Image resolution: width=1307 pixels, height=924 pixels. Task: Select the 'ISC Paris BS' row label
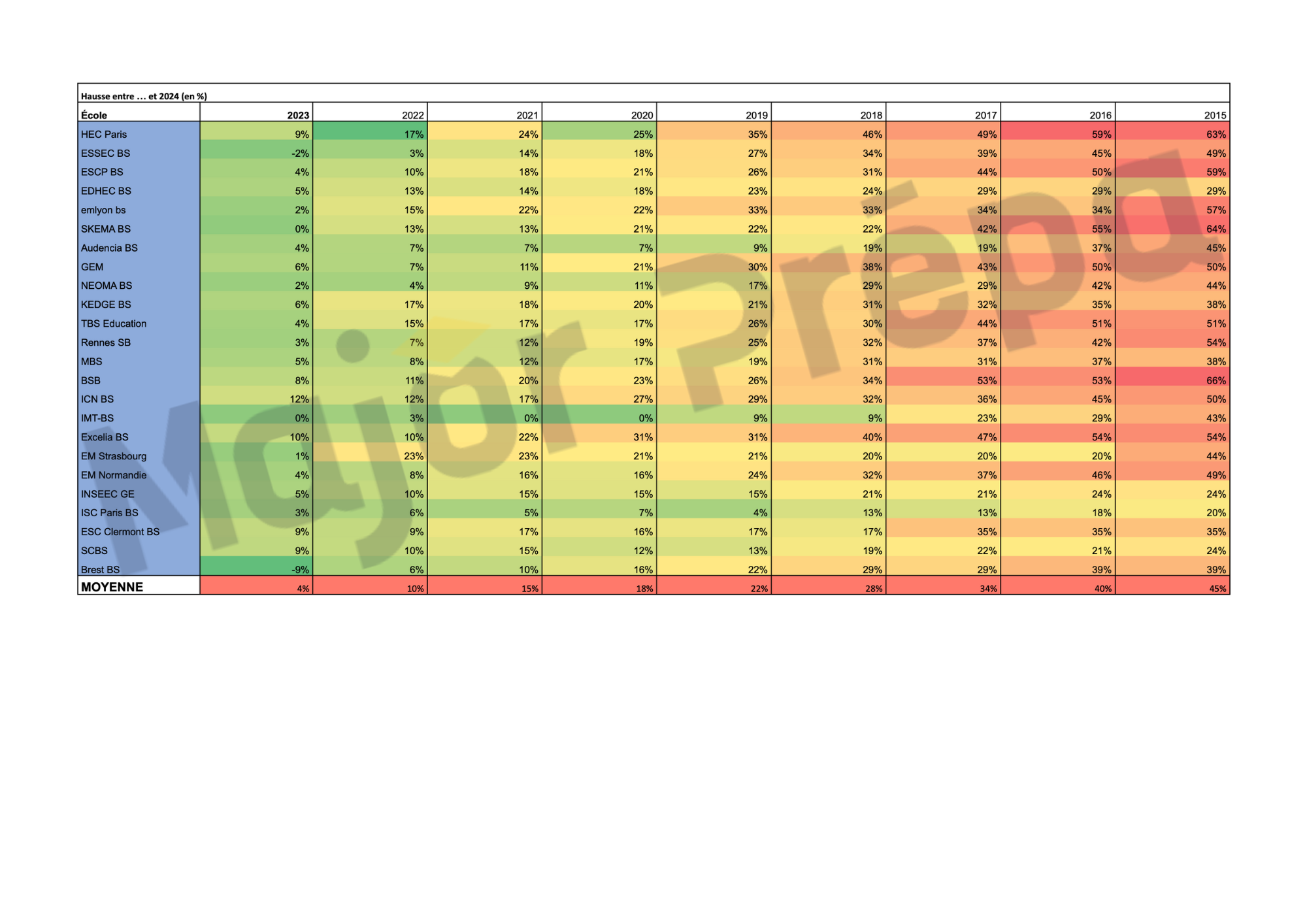coord(110,512)
